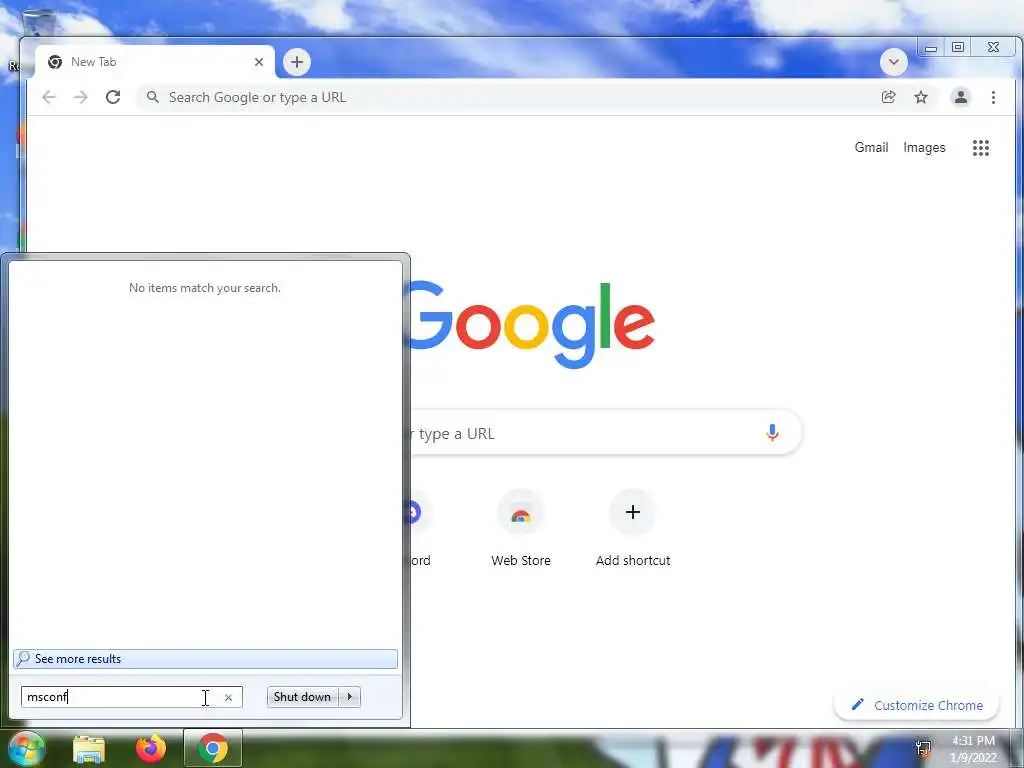Click the search magnifier in address bar
Image resolution: width=1024 pixels, height=768 pixels.
152,97
